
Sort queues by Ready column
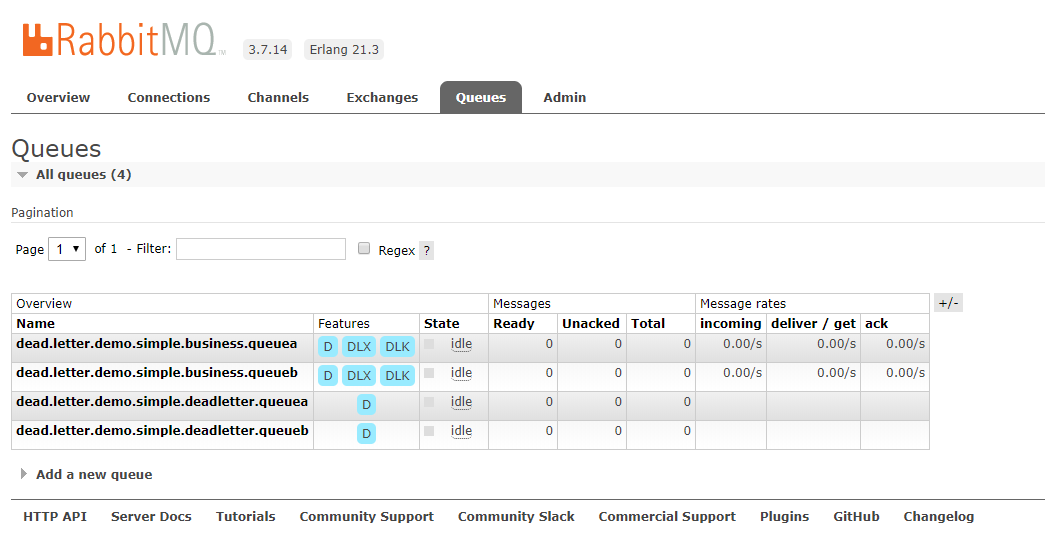[x=513, y=323]
